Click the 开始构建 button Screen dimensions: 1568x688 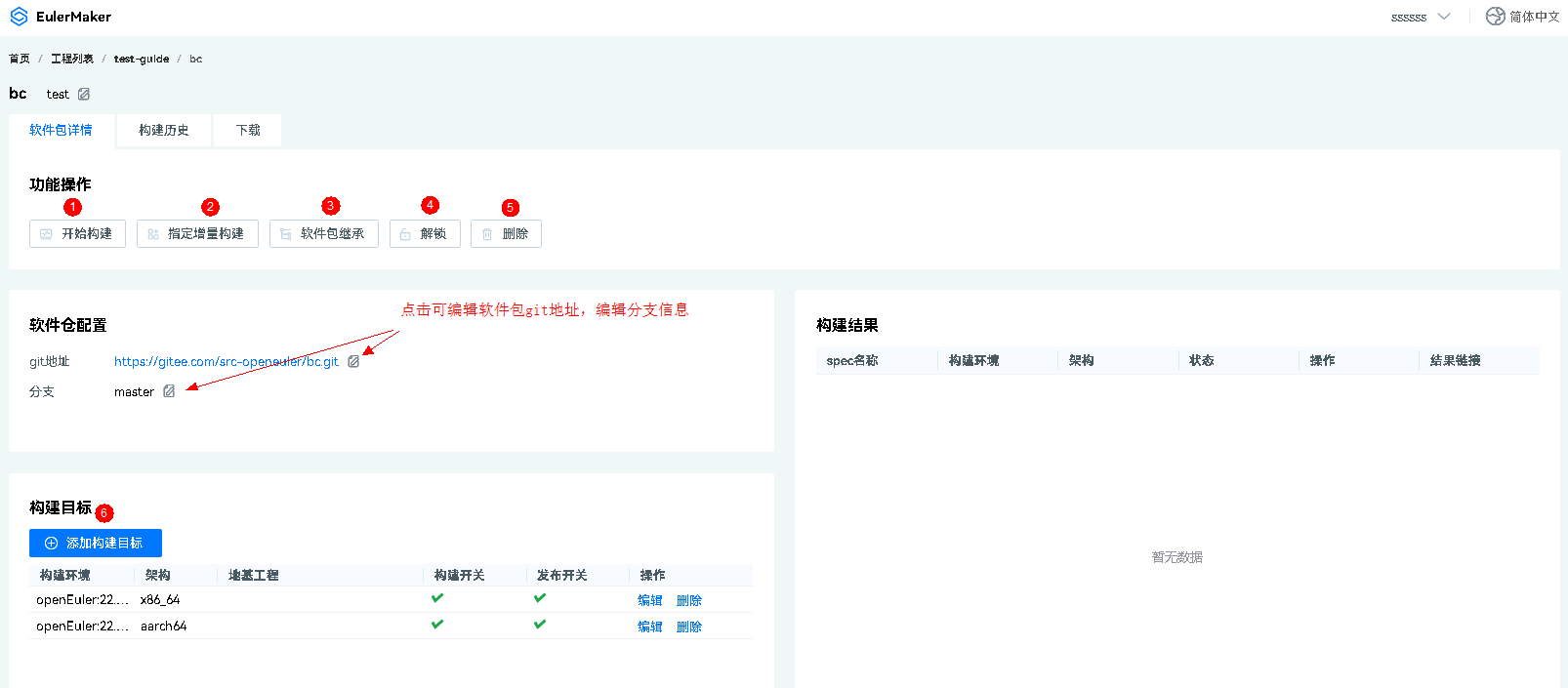click(x=77, y=234)
